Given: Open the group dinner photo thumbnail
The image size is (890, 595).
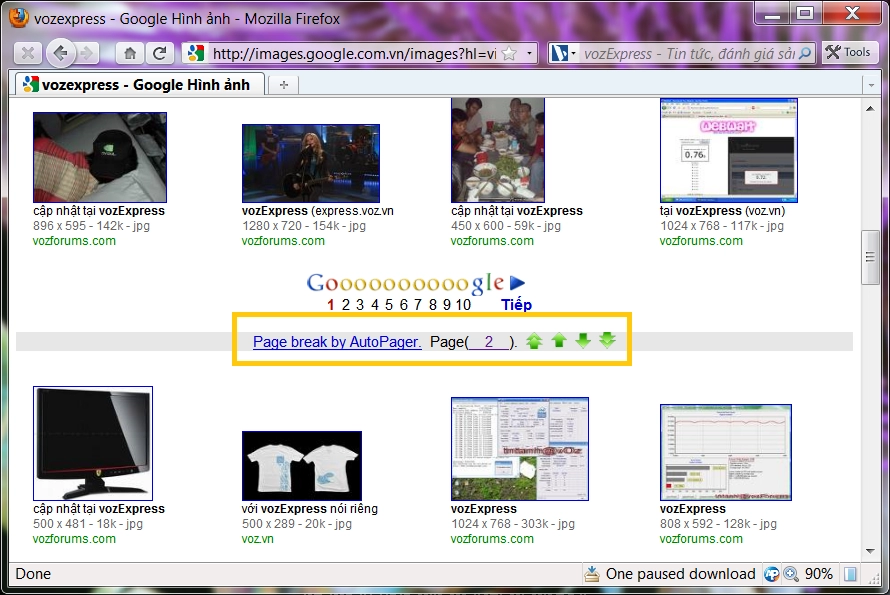Looking at the screenshot, I should (498, 150).
